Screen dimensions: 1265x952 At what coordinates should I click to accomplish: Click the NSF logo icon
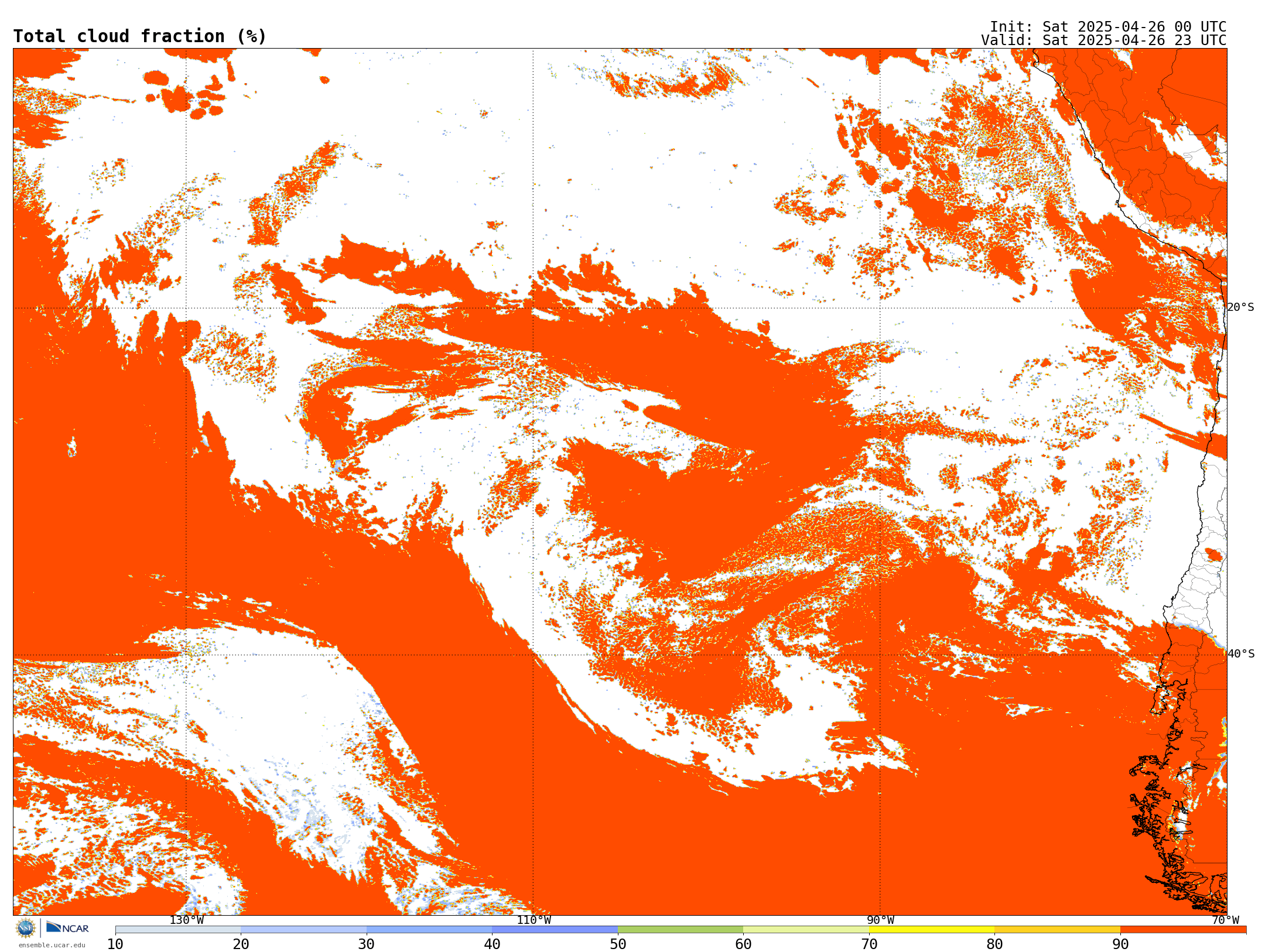(x=26, y=928)
